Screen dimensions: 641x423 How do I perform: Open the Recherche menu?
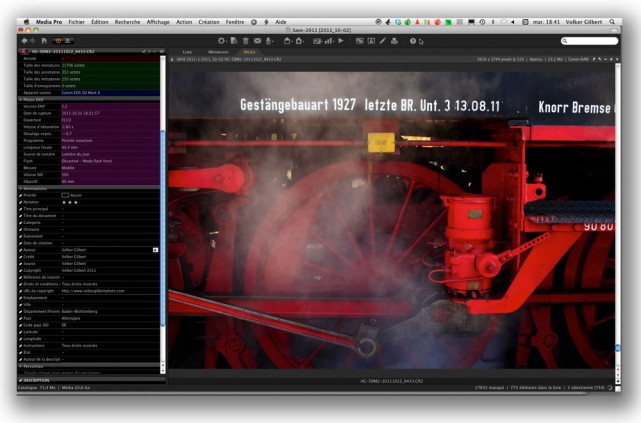[128, 22]
